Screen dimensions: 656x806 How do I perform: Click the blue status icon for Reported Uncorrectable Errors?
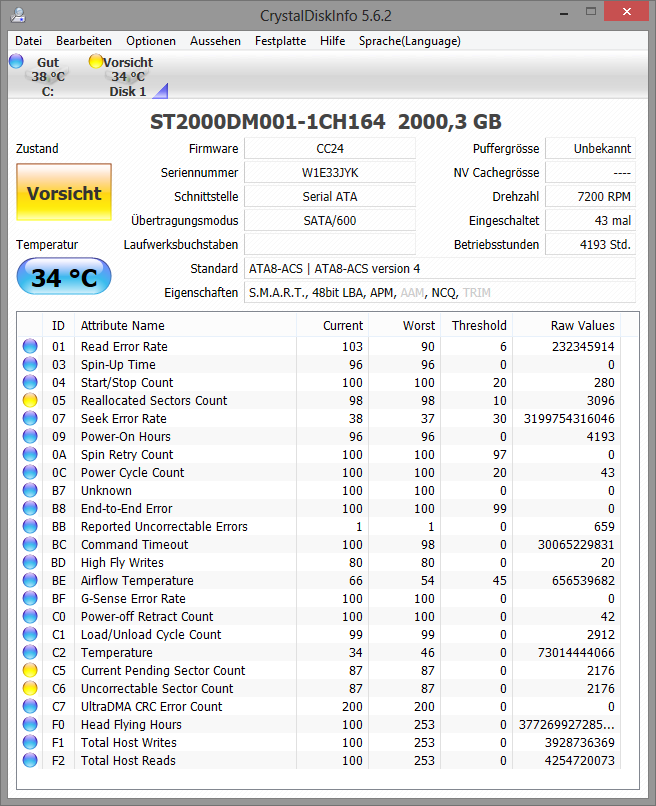(30, 526)
